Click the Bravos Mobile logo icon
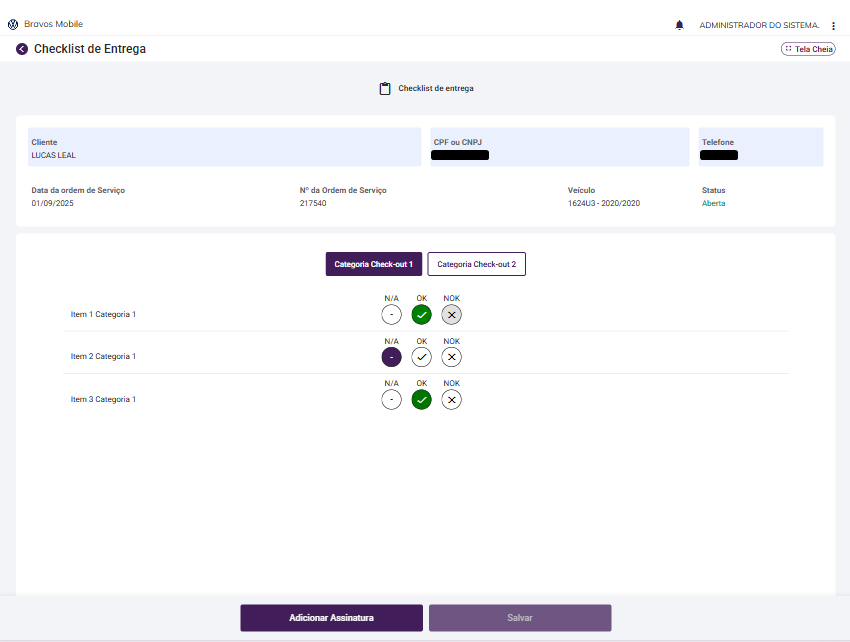This screenshot has height=642, width=850. pyautogui.click(x=12, y=24)
